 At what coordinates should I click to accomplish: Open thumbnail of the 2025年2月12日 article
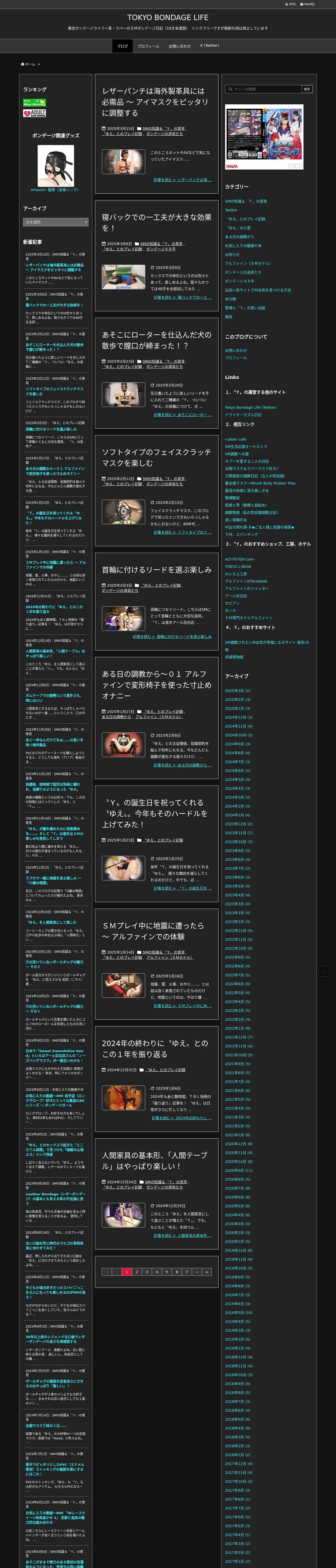tap(123, 512)
